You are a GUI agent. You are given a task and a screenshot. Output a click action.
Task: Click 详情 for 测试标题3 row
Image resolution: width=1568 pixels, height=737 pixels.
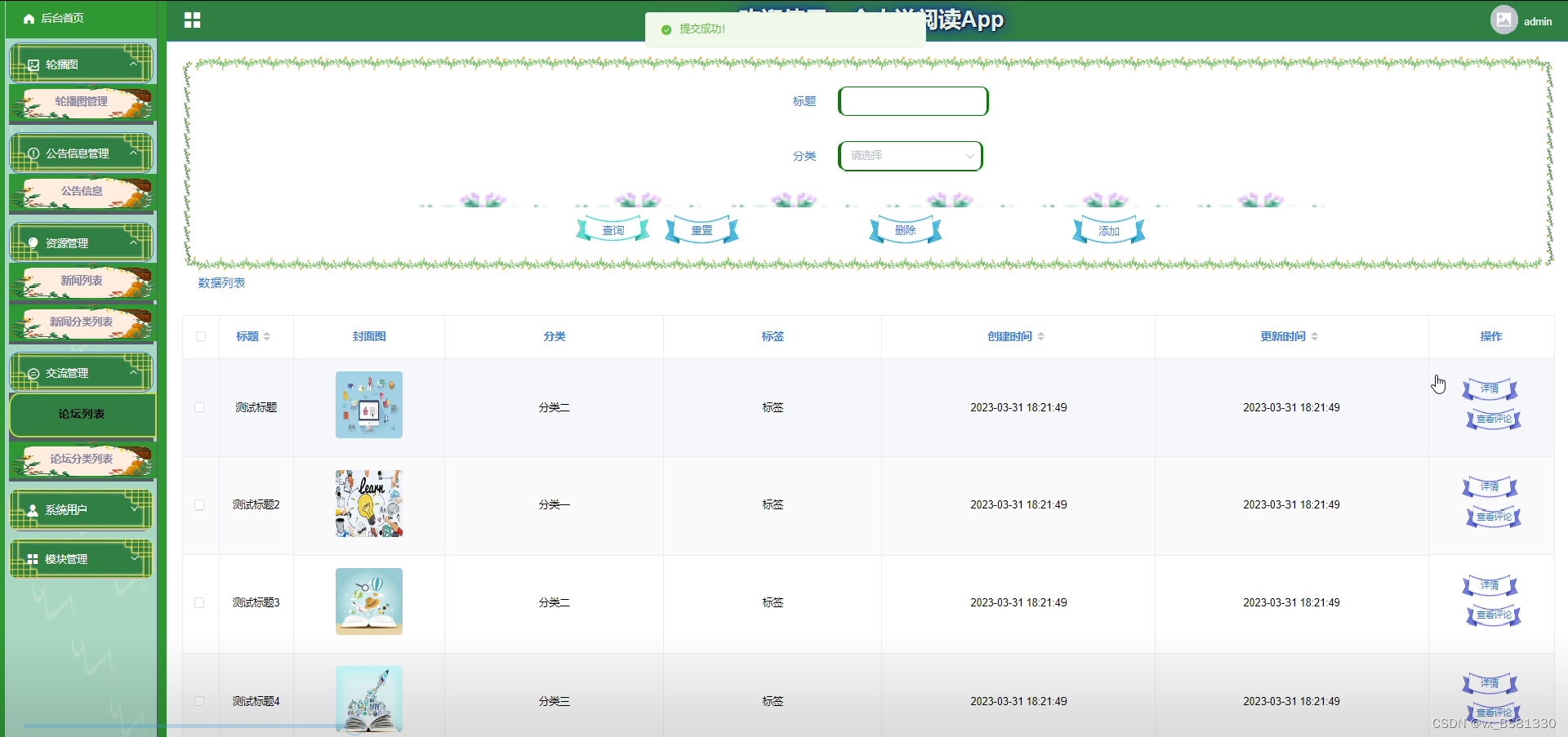(x=1490, y=586)
